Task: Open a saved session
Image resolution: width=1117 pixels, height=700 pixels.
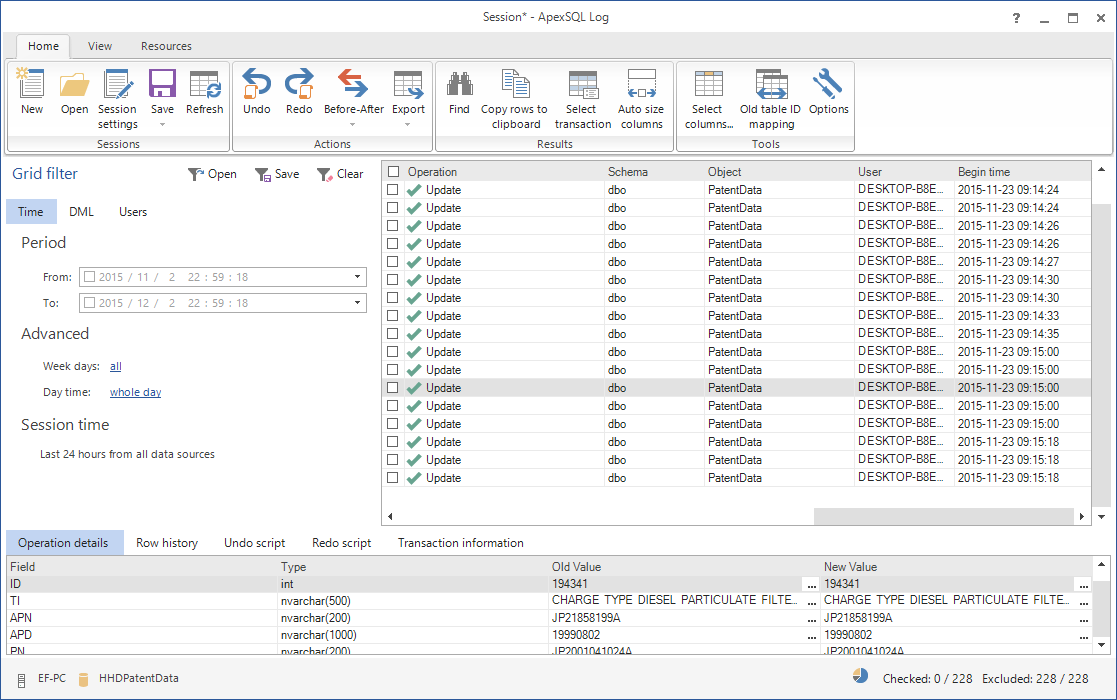Action: [74, 91]
